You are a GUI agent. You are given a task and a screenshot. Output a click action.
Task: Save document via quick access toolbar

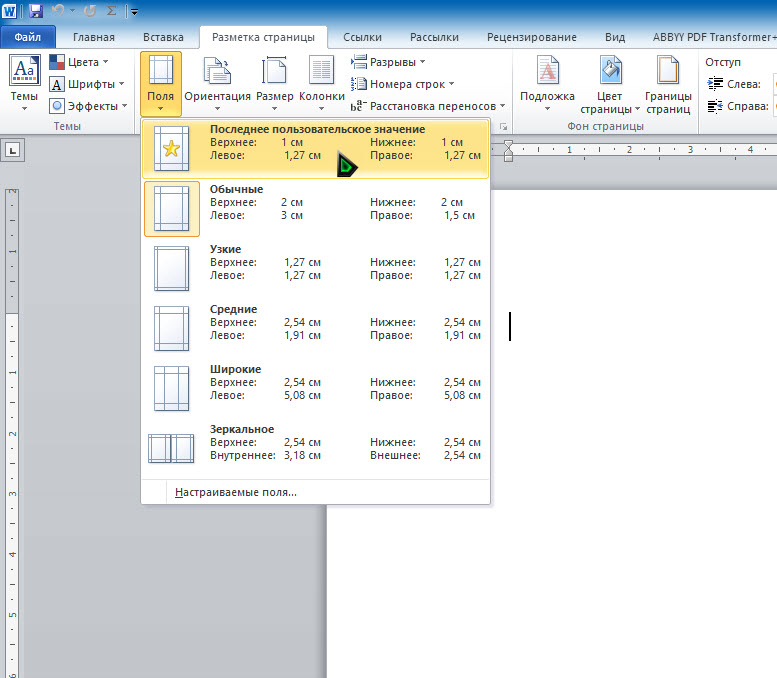(x=35, y=10)
